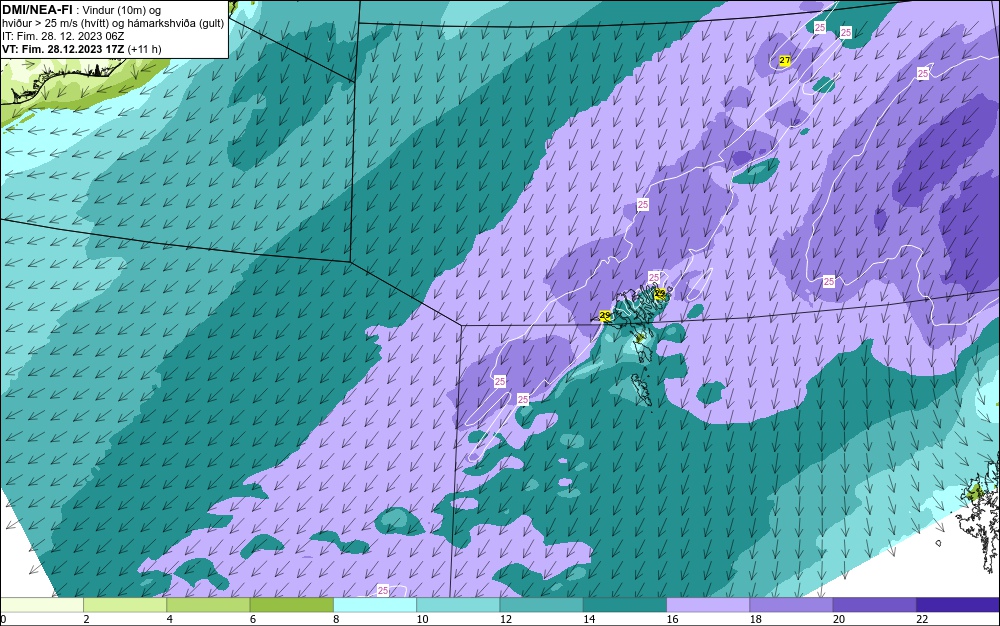Click the yellow 27 max gust label
The width and height of the screenshot is (1000, 626).
click(785, 61)
